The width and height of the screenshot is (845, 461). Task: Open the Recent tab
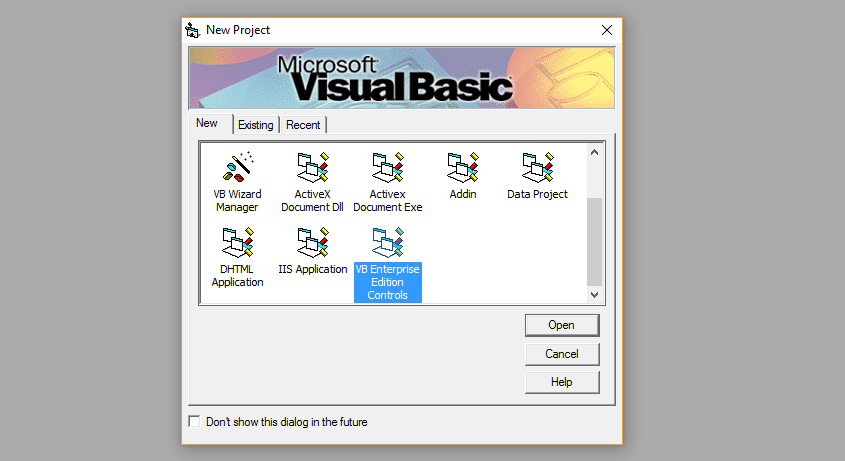[303, 125]
